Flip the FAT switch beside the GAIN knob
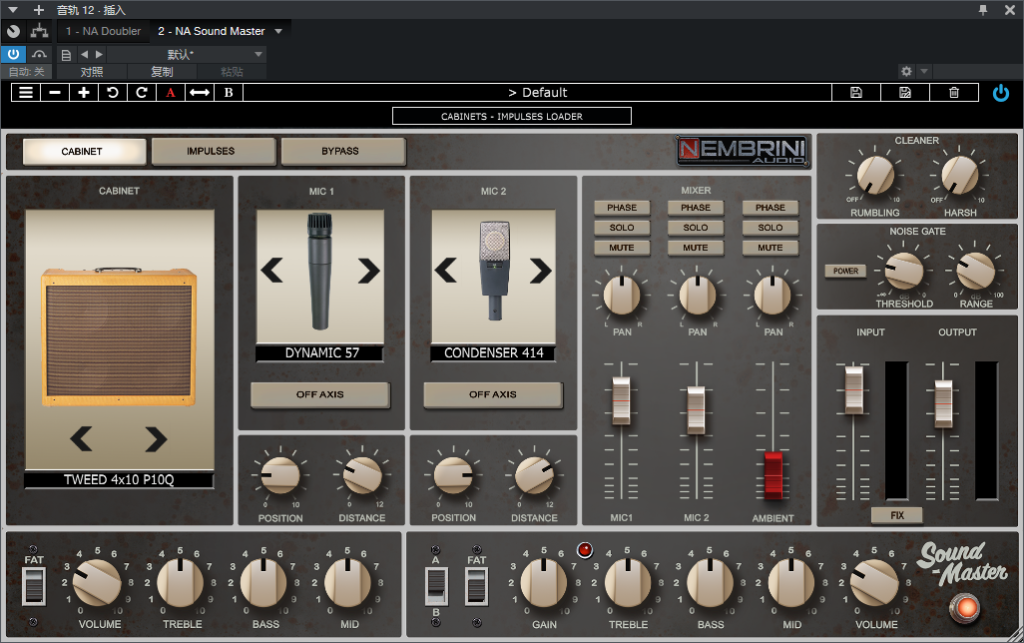 pos(476,586)
